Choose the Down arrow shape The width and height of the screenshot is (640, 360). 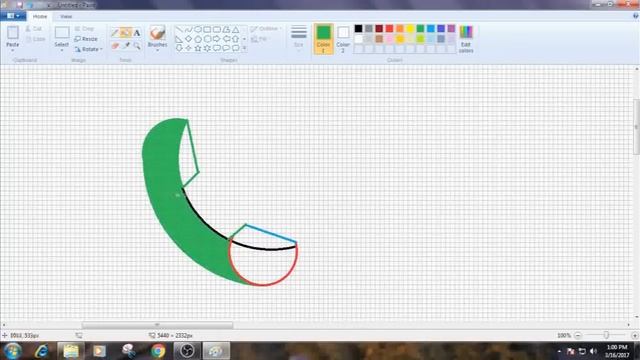179,48
